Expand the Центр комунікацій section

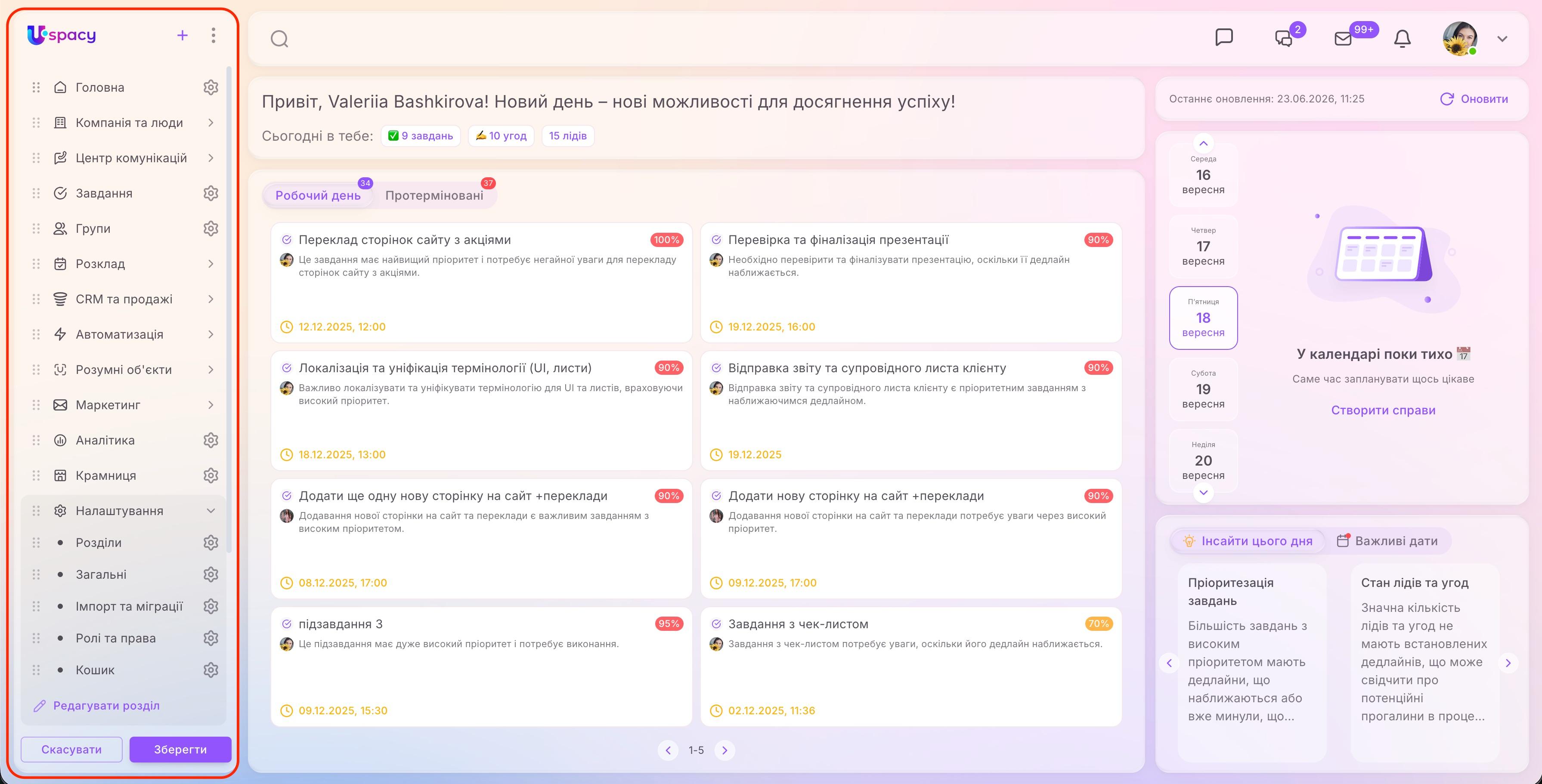tap(211, 158)
